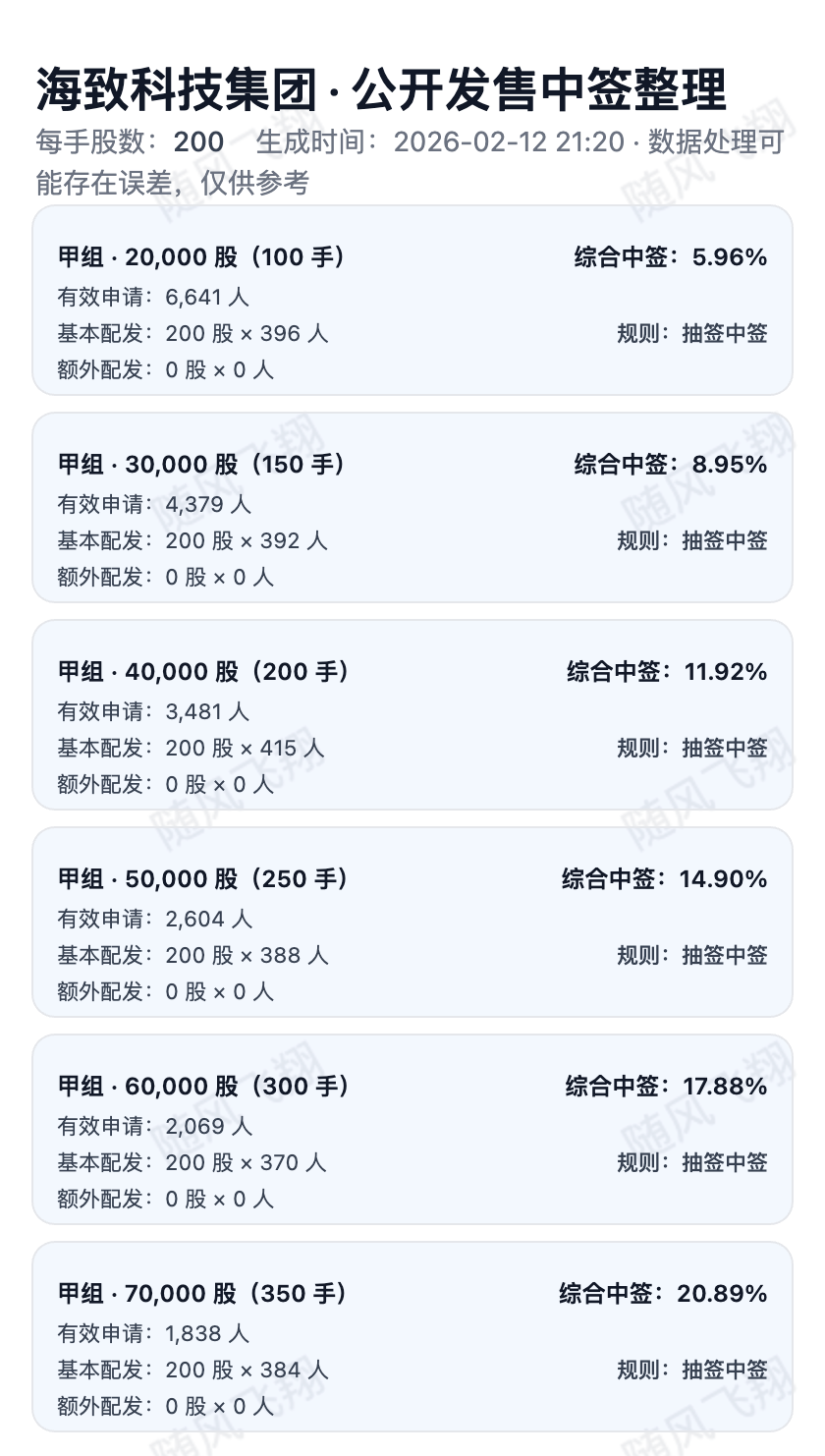Click 有效申请 6,641 人 line
Image resolution: width=825 pixels, height=1456 pixels.
point(153,297)
